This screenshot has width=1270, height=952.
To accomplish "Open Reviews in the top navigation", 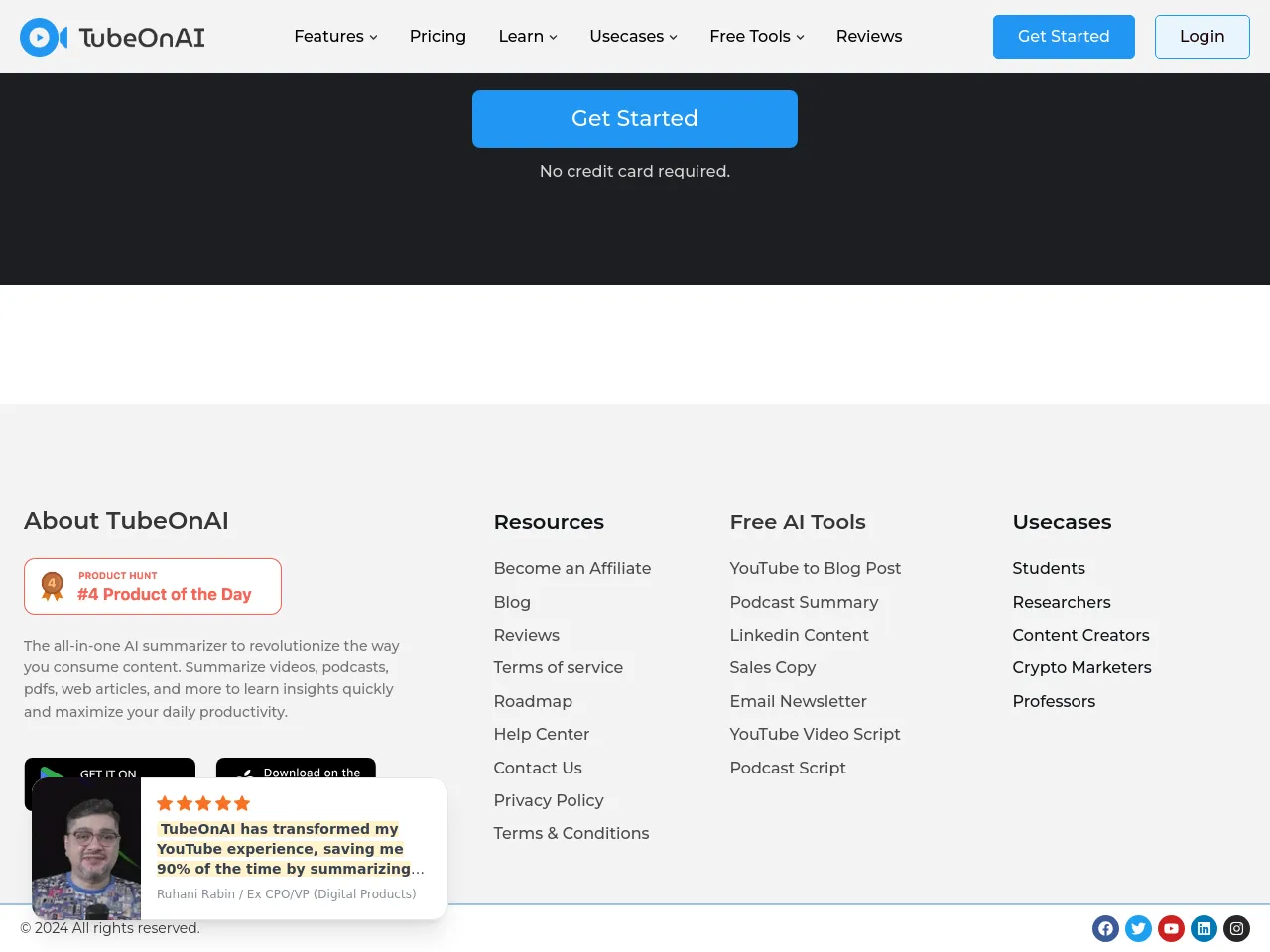I will (x=868, y=37).
